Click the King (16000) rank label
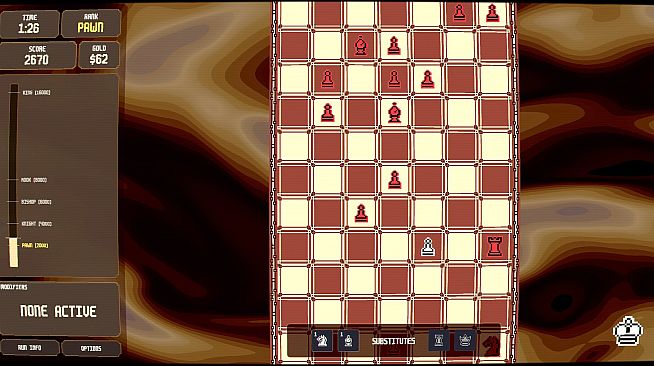The width and height of the screenshot is (654, 366). 36,93
